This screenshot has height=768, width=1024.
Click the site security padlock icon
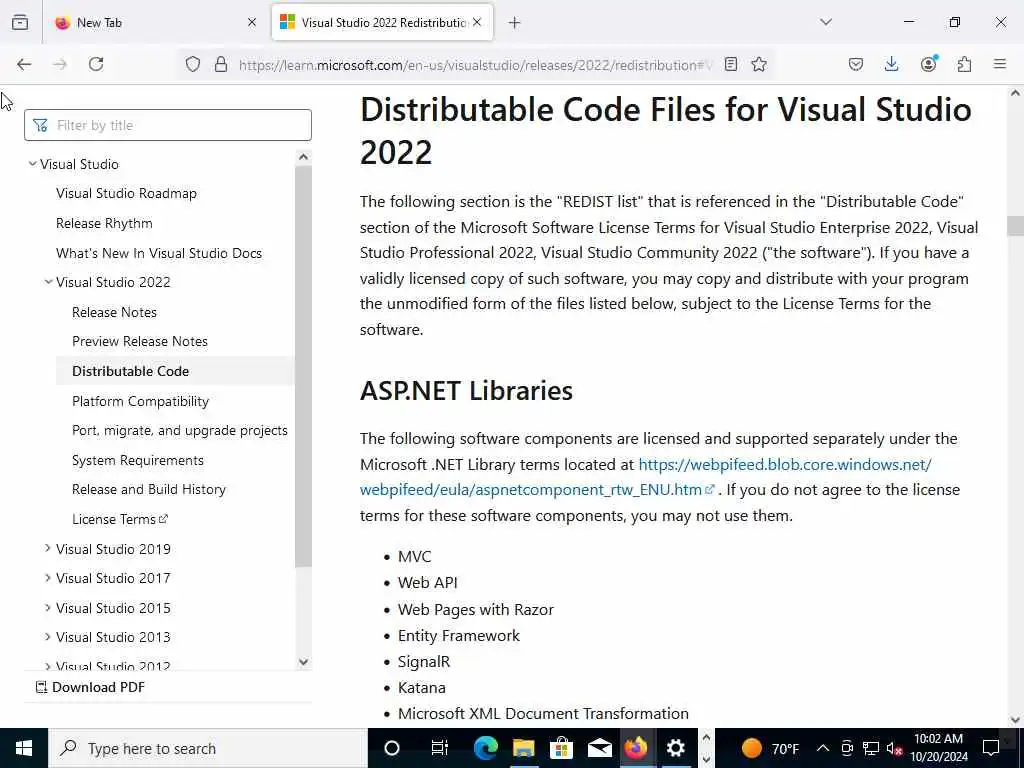[221, 64]
